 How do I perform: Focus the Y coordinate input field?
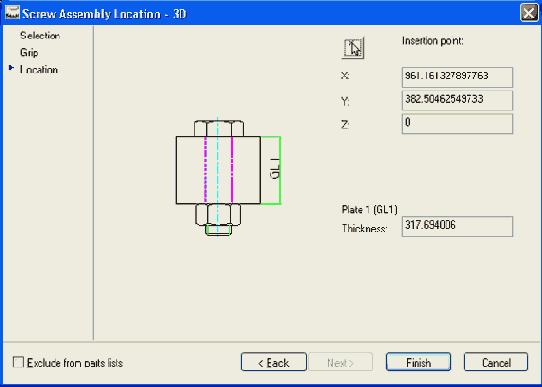pos(457,101)
